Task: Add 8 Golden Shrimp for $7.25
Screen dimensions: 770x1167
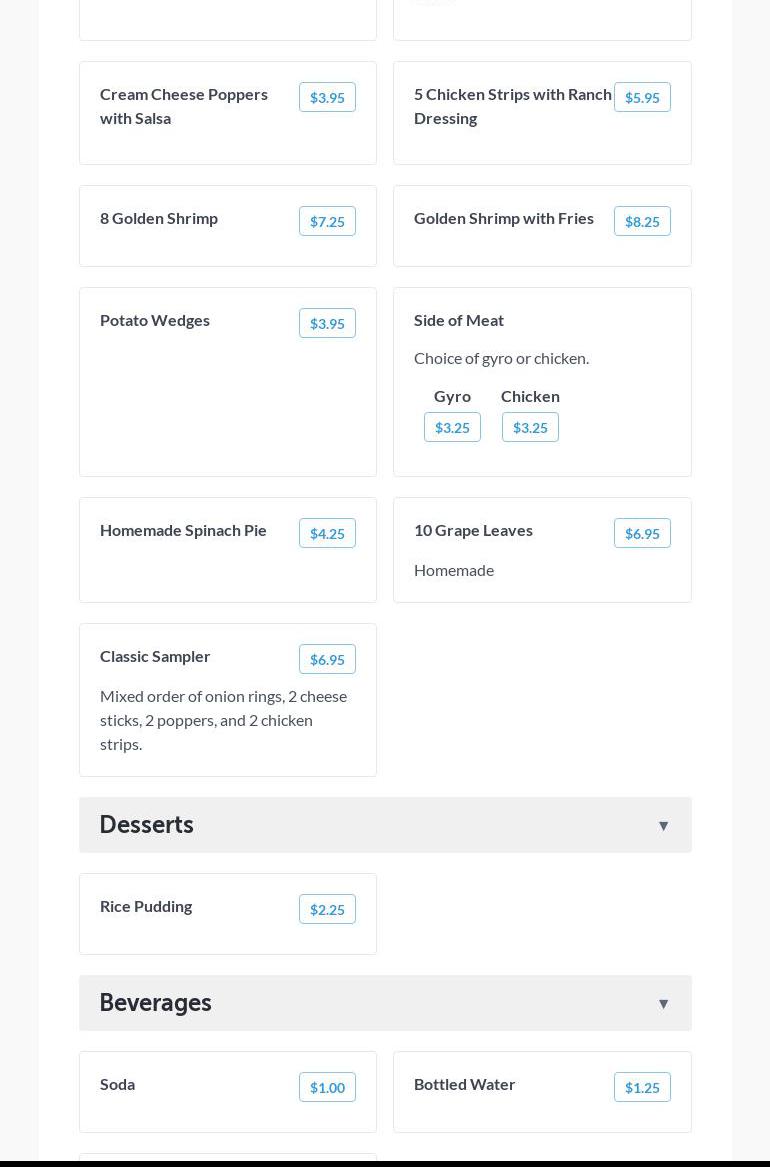Action: pyautogui.click(x=327, y=221)
